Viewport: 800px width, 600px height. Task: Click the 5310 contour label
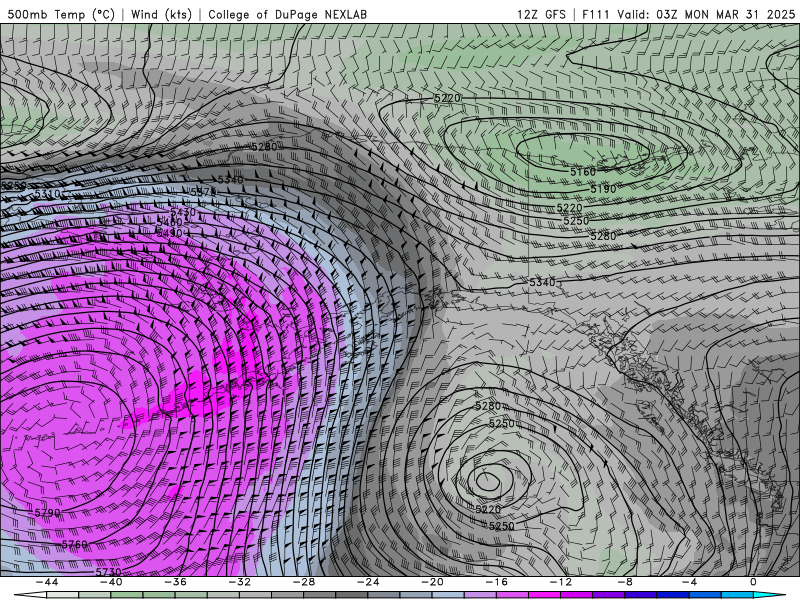pos(48,194)
